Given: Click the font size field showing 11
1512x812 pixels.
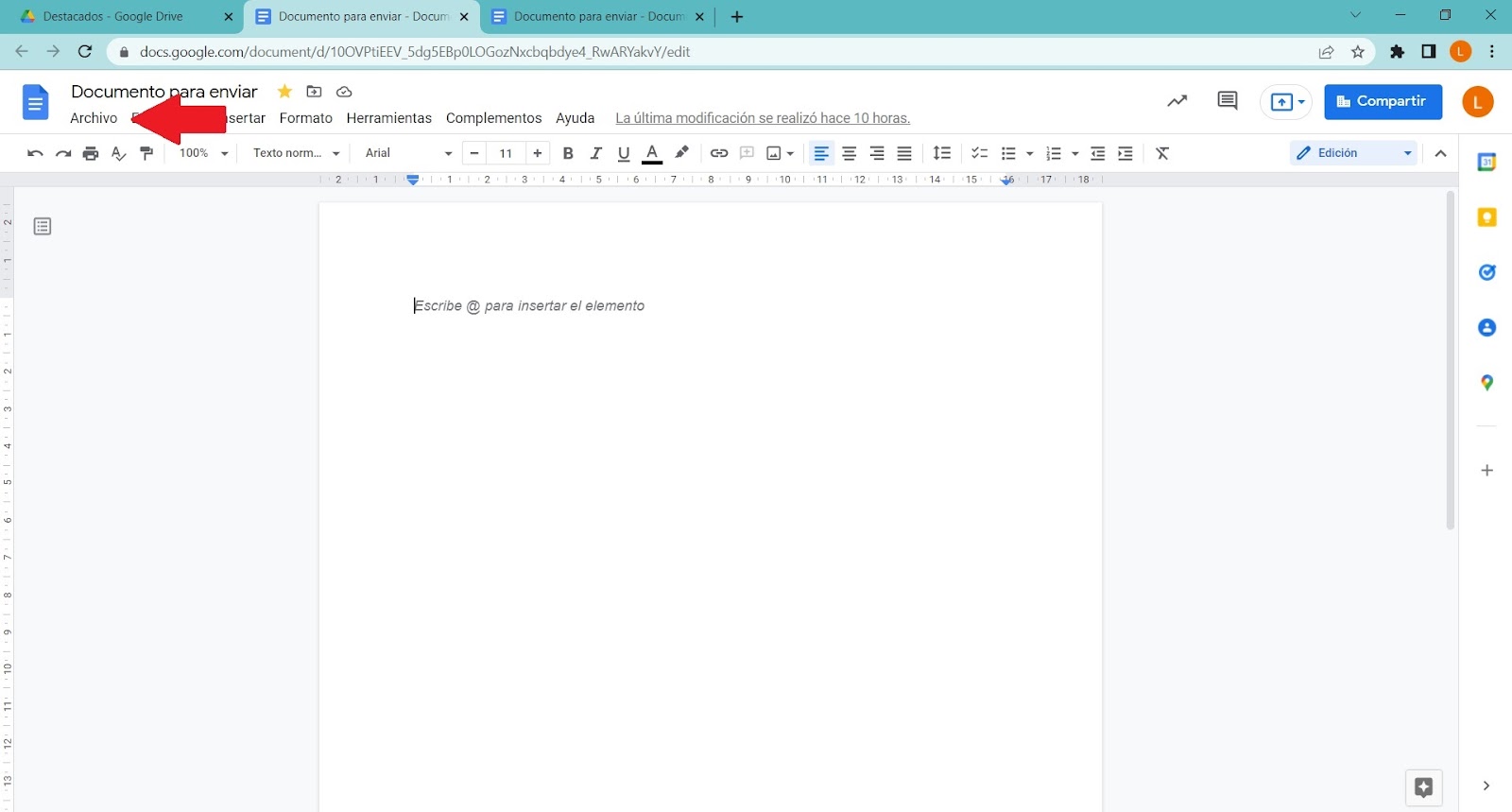Looking at the screenshot, I should [506, 153].
